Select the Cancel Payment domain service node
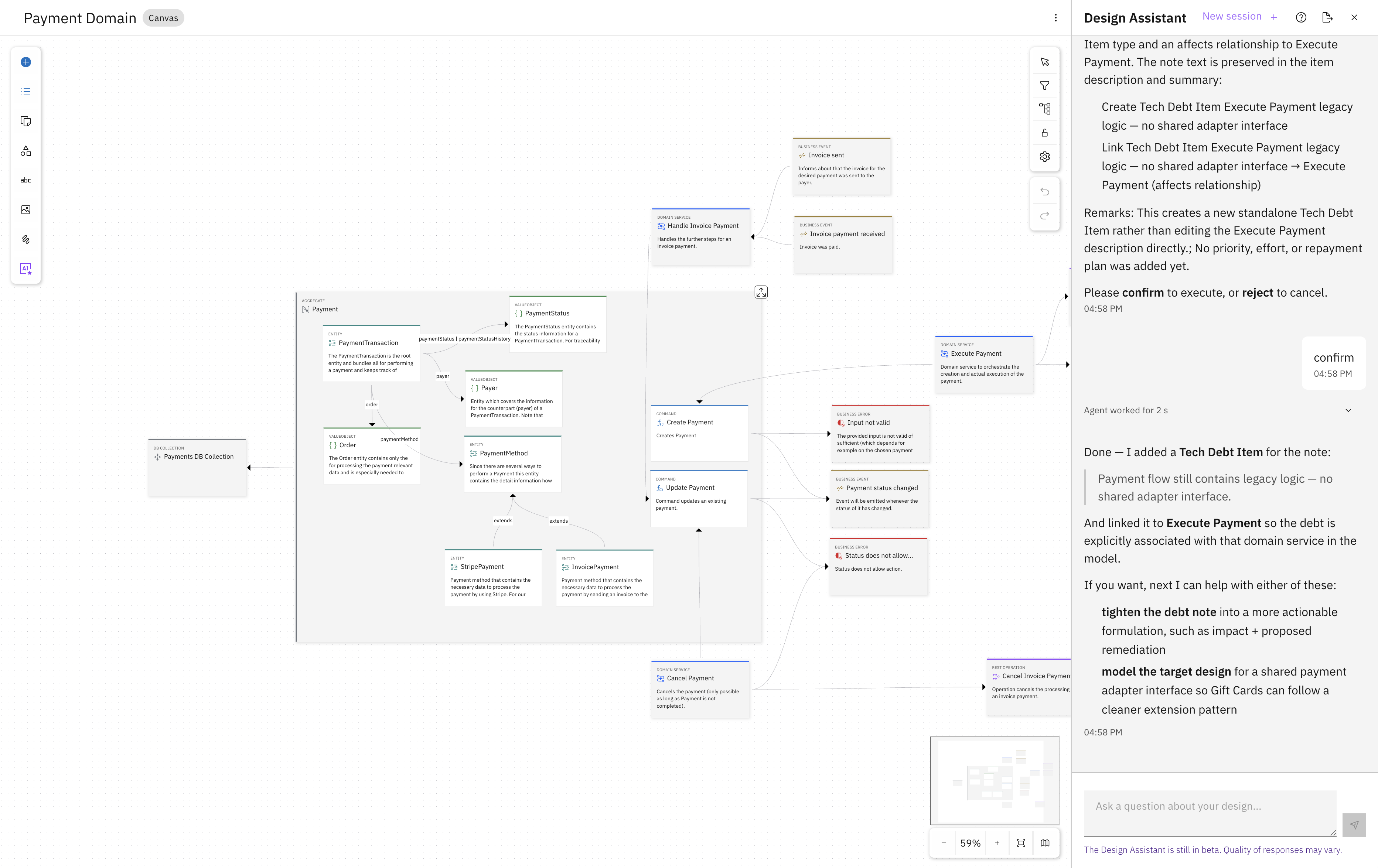Viewport: 1378px width, 868px height. 700,689
